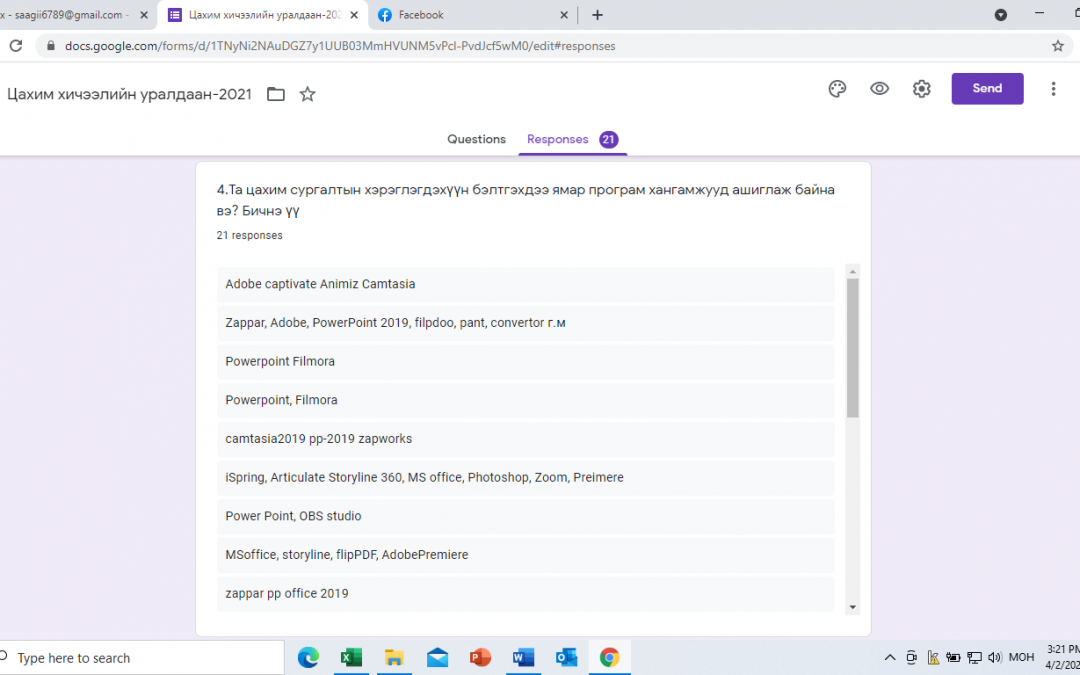Click the address bar URL
This screenshot has width=1080, height=675.
tap(340, 46)
